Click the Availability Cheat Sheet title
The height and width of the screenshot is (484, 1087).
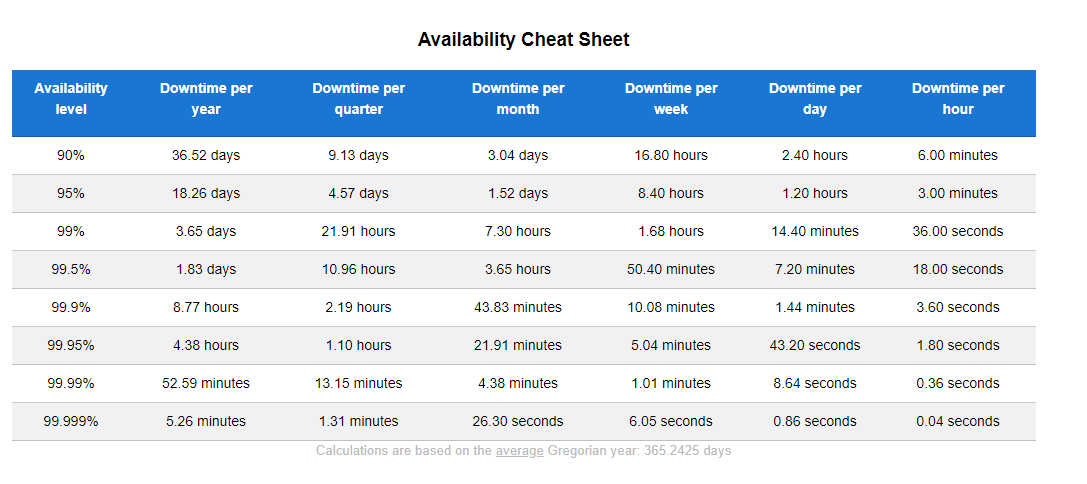tap(523, 40)
